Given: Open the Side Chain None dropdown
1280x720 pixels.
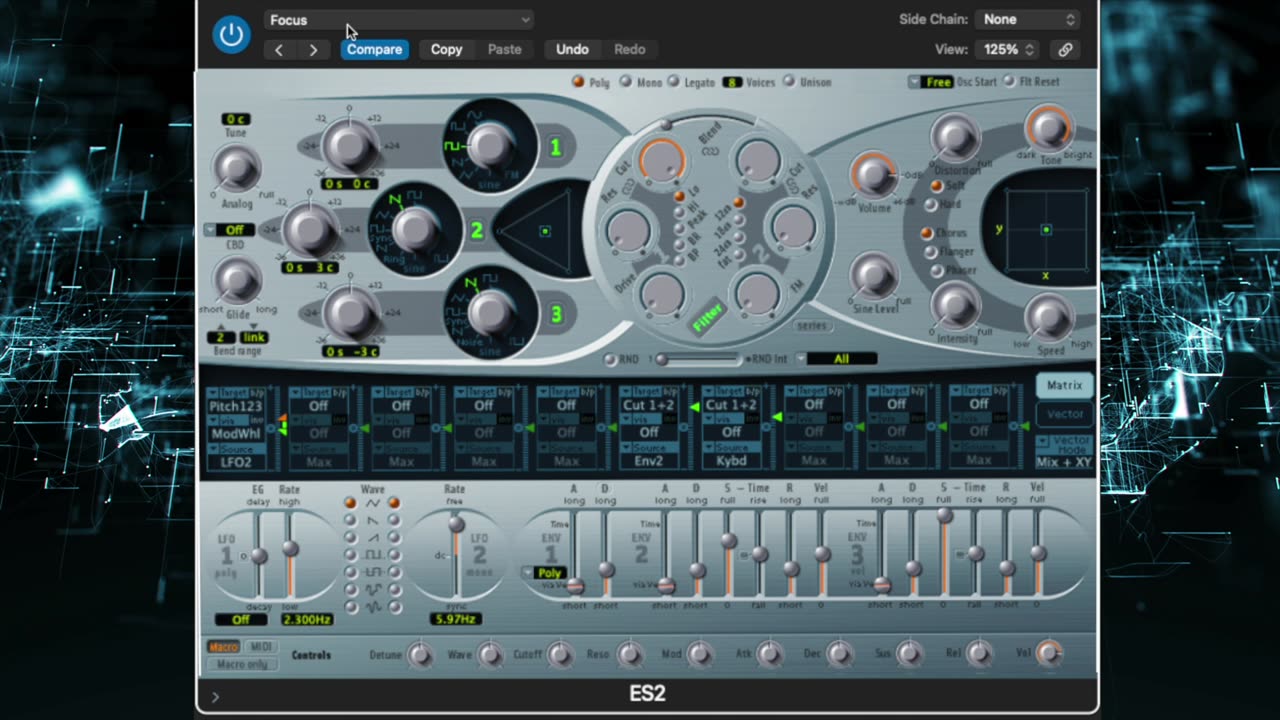Looking at the screenshot, I should point(1029,19).
